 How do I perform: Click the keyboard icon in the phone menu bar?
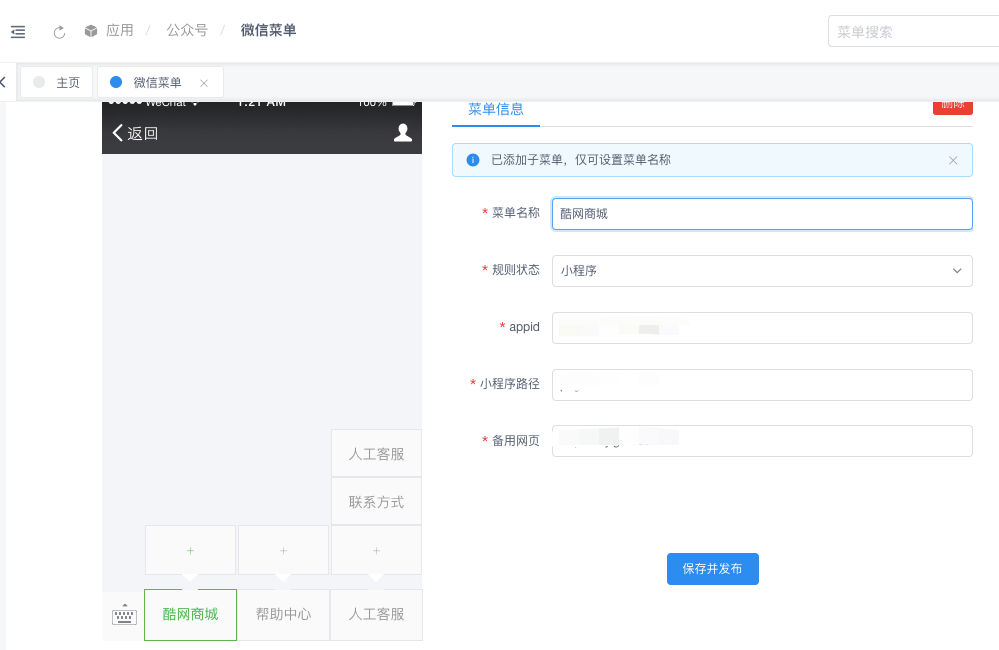124,615
